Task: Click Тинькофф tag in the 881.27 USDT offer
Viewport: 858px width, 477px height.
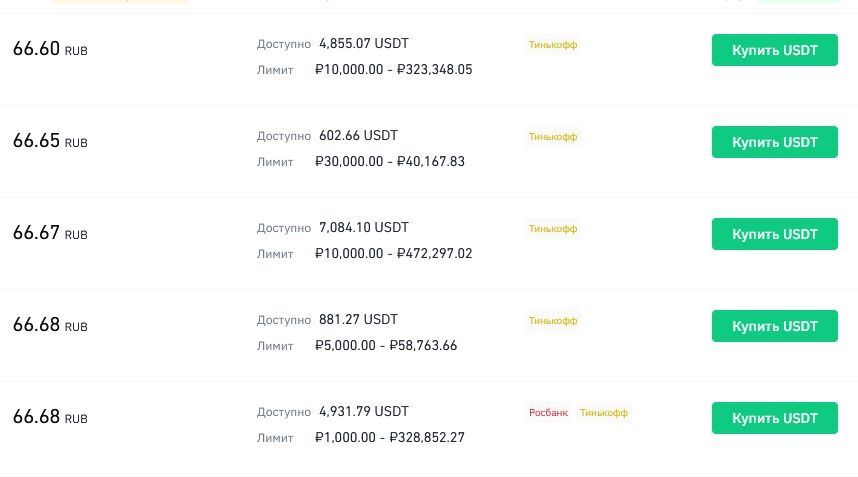Action: 553,321
